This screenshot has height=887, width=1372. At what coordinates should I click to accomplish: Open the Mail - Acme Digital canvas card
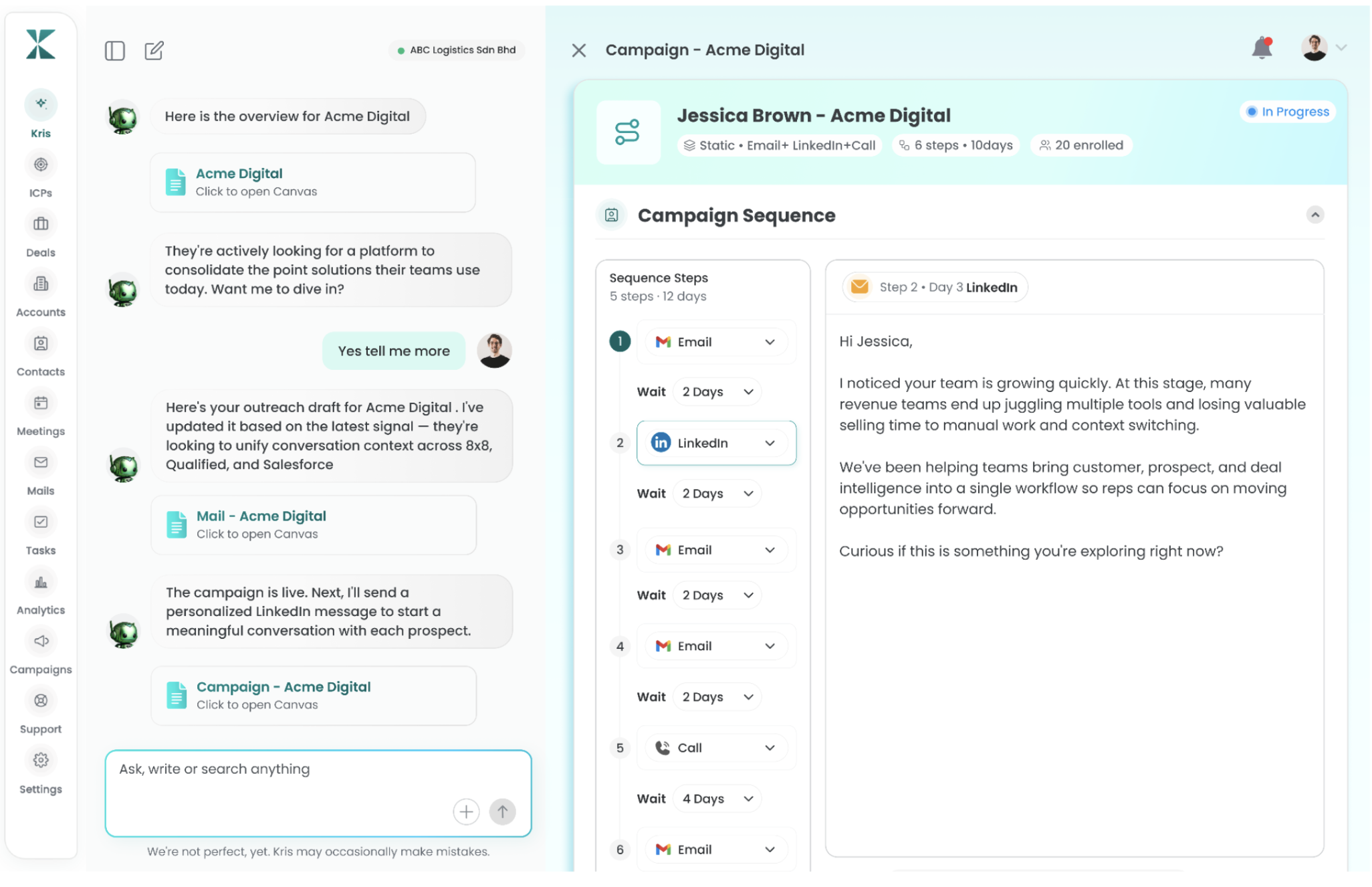pos(314,525)
